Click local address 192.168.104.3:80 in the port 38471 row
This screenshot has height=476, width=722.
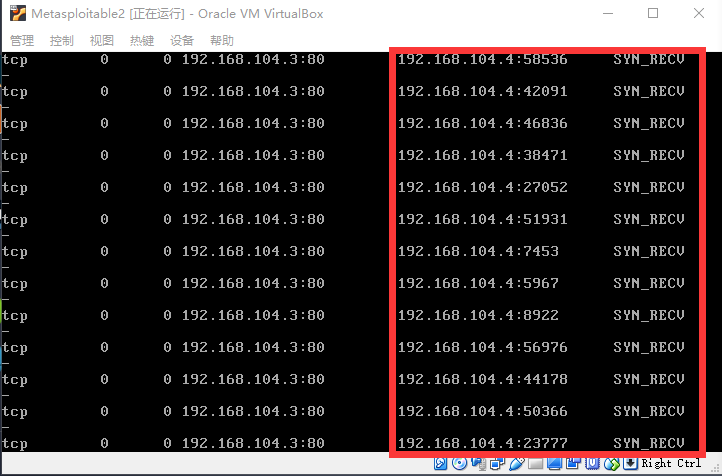click(253, 155)
